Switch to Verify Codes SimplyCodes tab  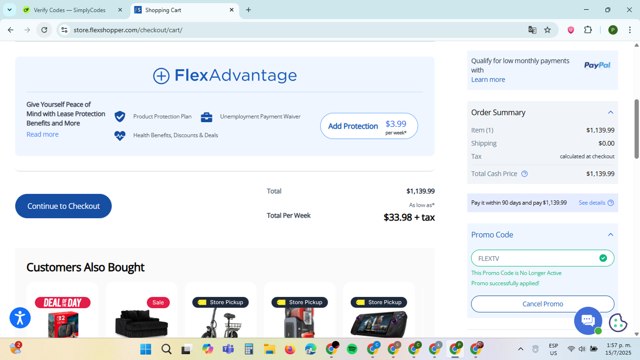click(x=69, y=10)
